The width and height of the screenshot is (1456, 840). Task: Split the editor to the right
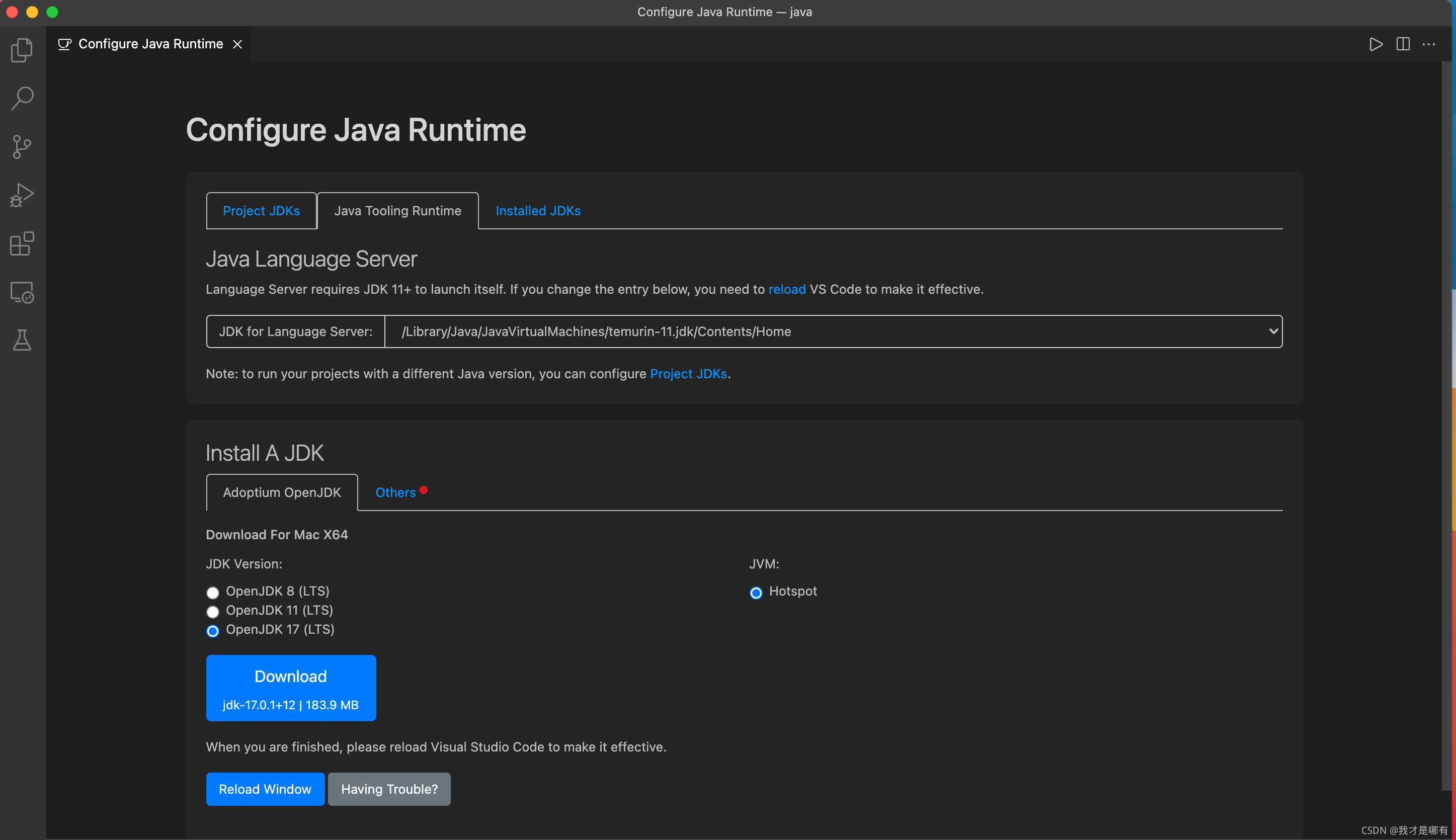[1403, 44]
